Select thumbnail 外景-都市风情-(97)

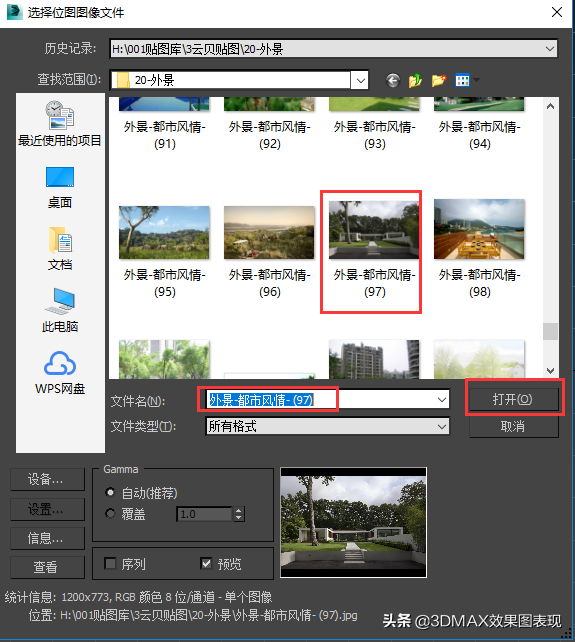coord(374,230)
